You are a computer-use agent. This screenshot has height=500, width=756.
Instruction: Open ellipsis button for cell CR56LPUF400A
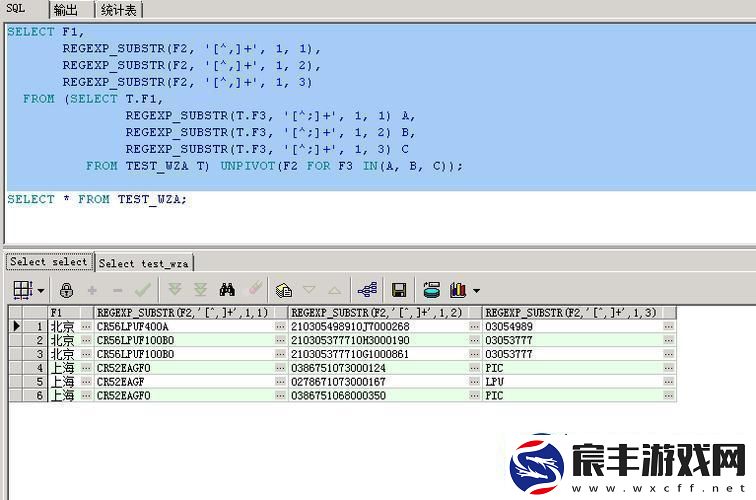pos(280,326)
